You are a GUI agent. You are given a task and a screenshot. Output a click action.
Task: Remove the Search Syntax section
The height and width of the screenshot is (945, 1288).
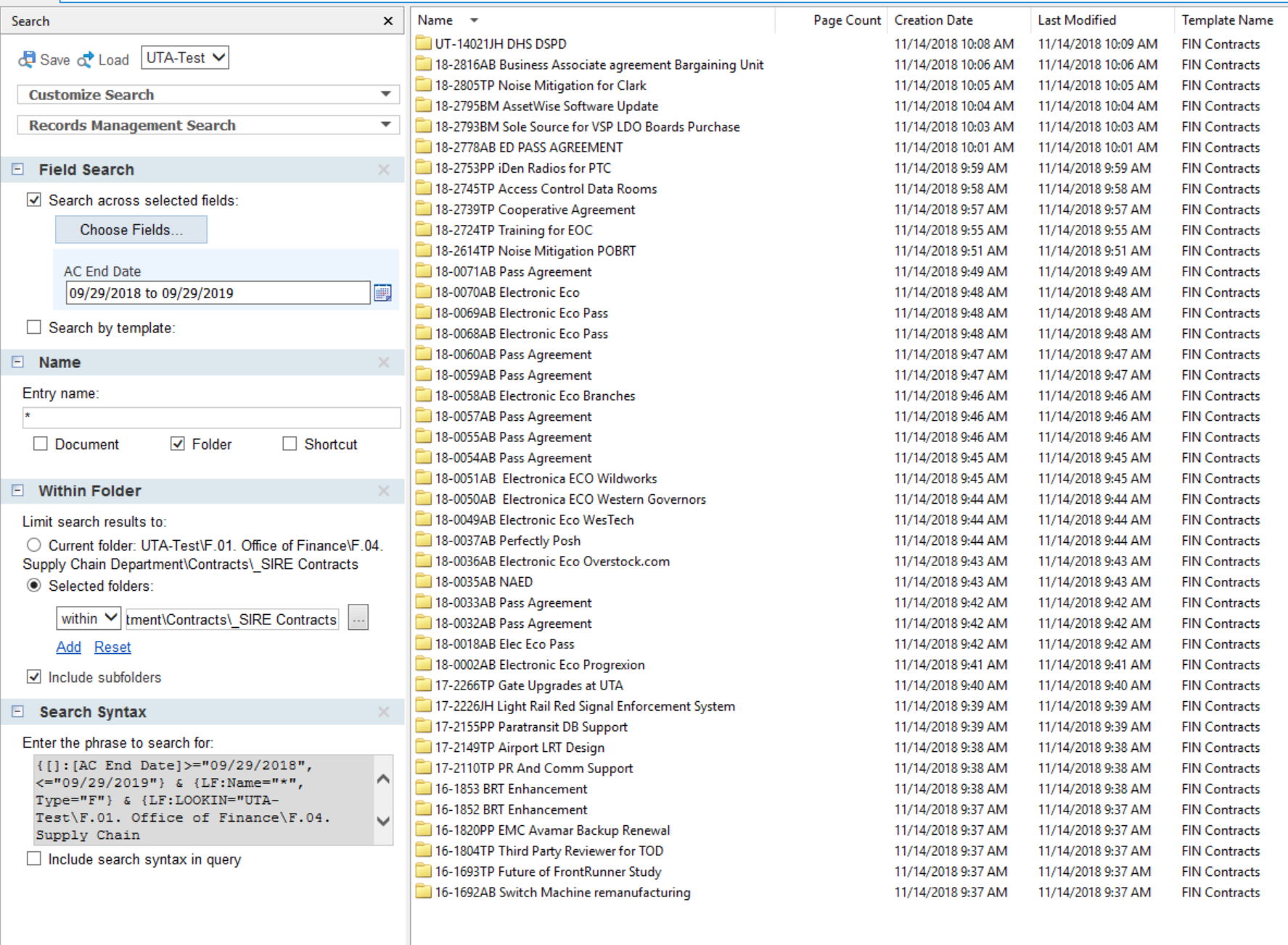384,712
